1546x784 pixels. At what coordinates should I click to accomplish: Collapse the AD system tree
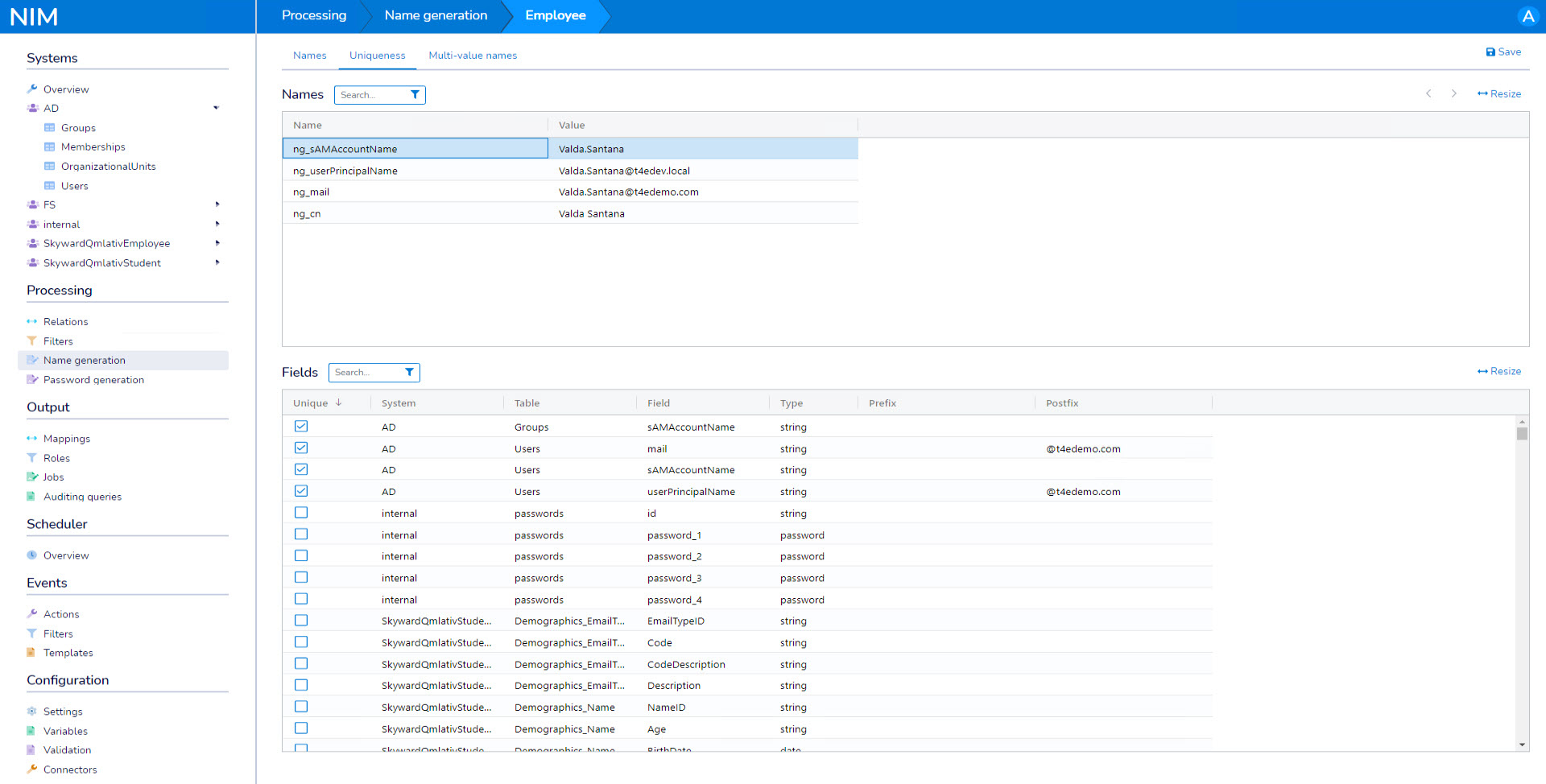coord(216,108)
